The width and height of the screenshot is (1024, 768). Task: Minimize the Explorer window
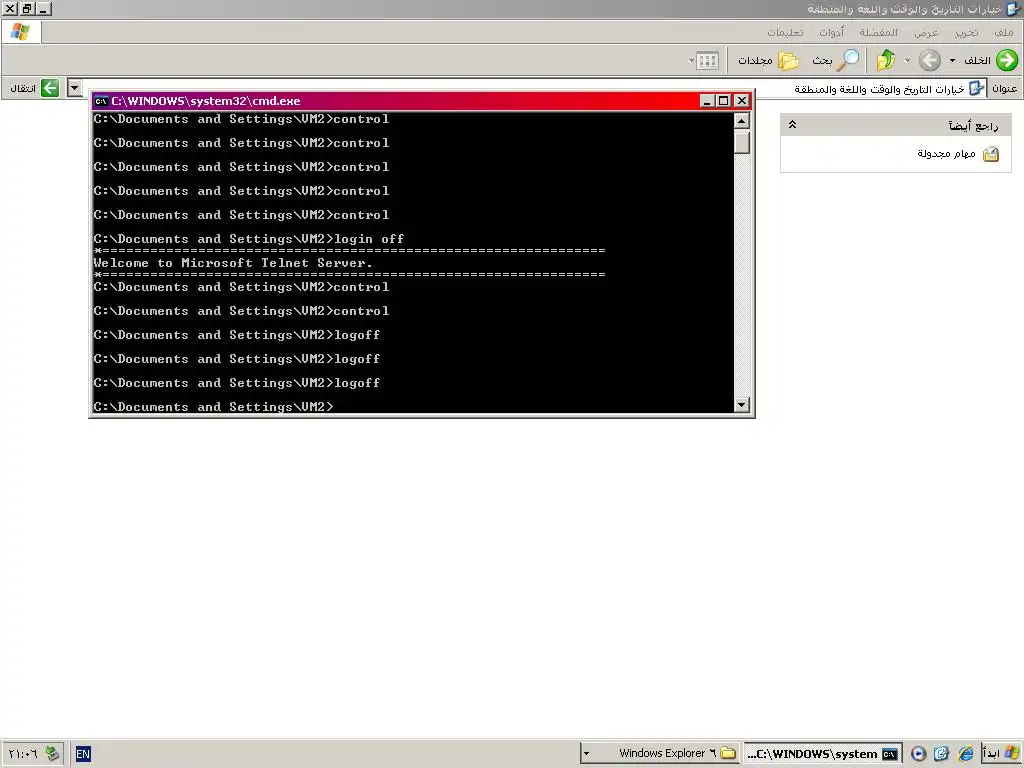click(44, 8)
